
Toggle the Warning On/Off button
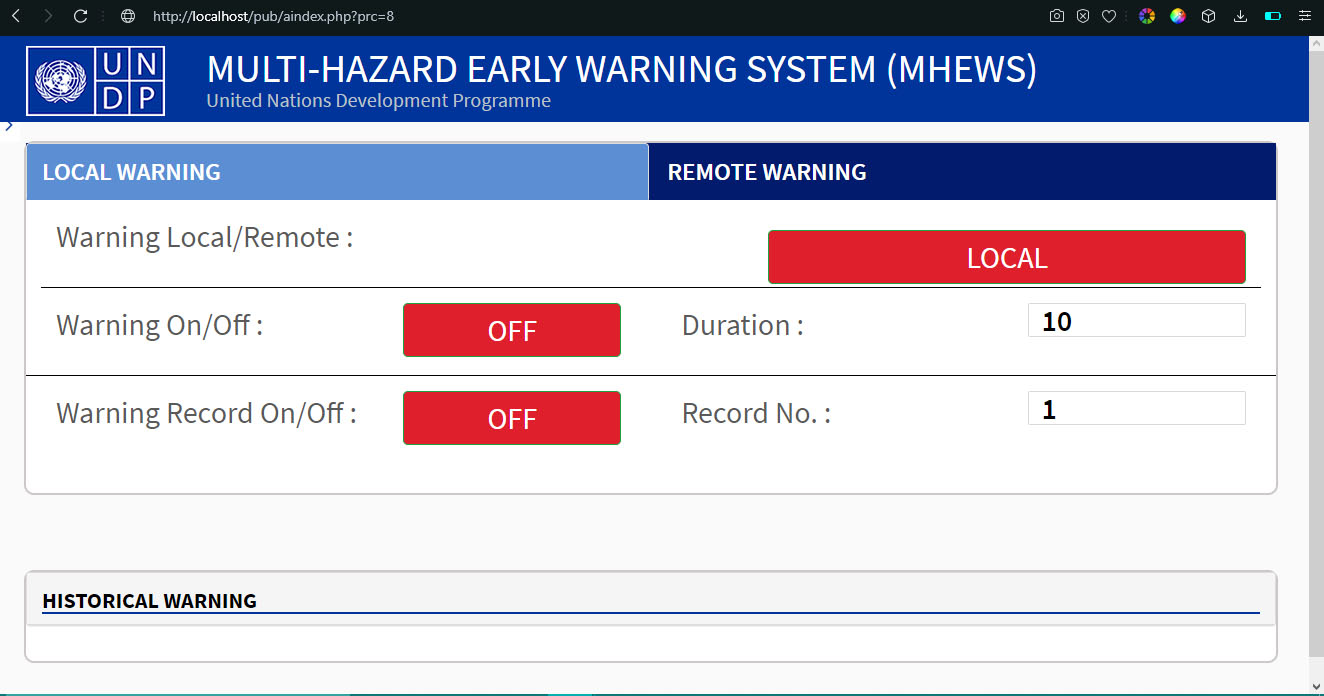[x=512, y=330]
